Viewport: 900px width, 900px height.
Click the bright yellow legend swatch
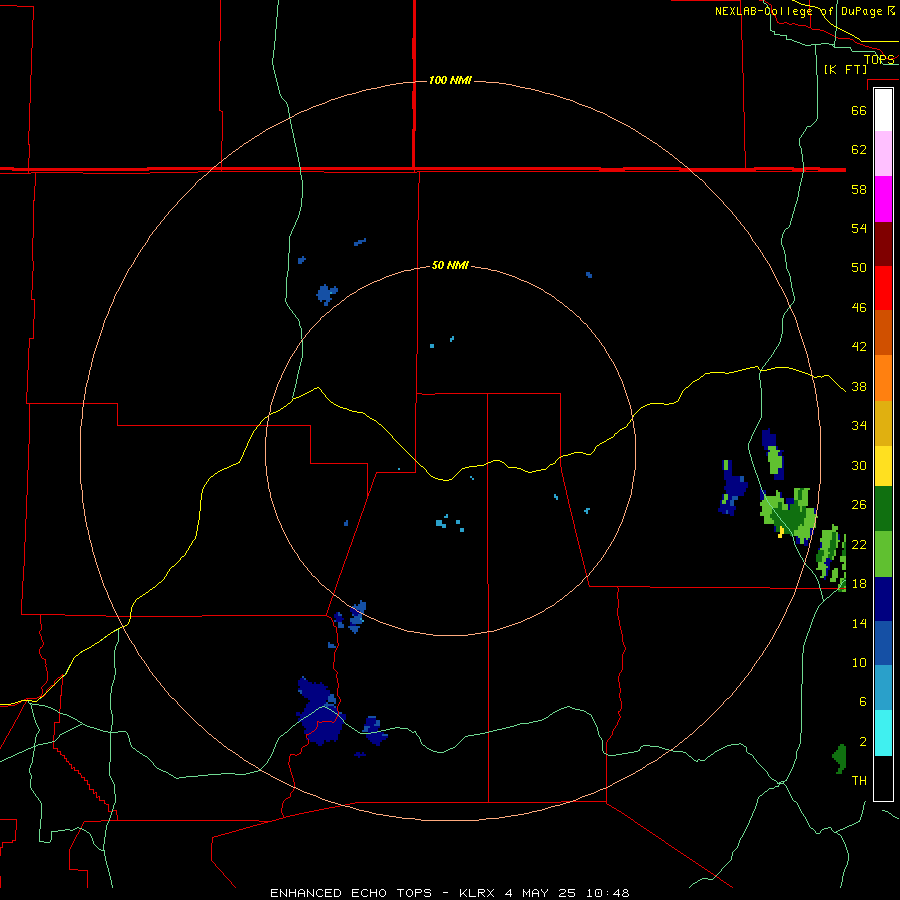click(883, 467)
